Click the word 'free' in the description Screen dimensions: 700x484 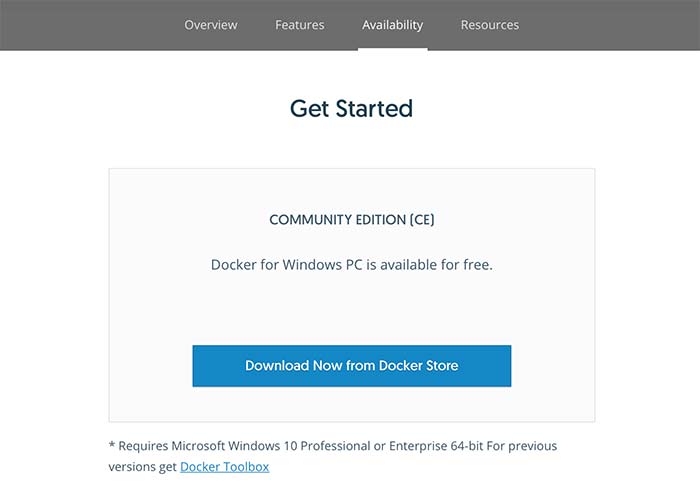[476, 265]
